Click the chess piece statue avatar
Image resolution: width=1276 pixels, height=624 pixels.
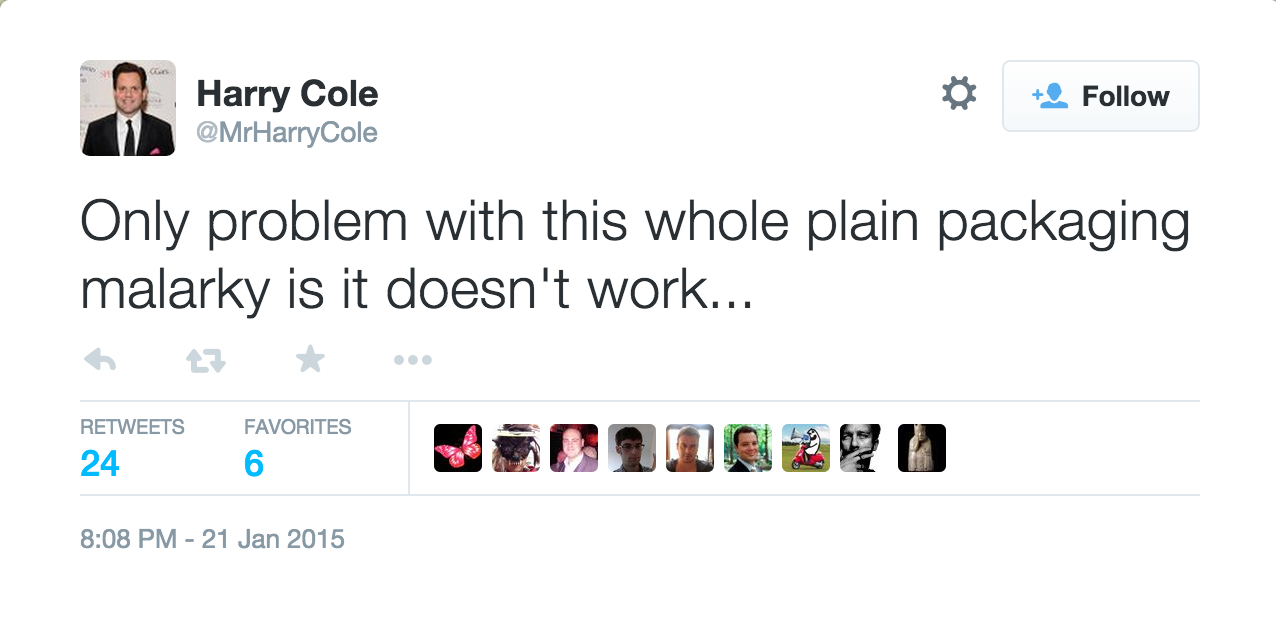click(922, 448)
